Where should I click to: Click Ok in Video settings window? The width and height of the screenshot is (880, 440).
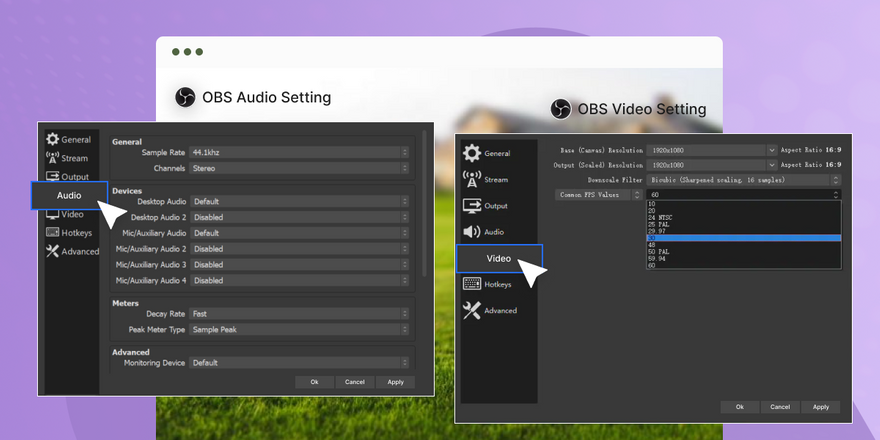(740, 407)
